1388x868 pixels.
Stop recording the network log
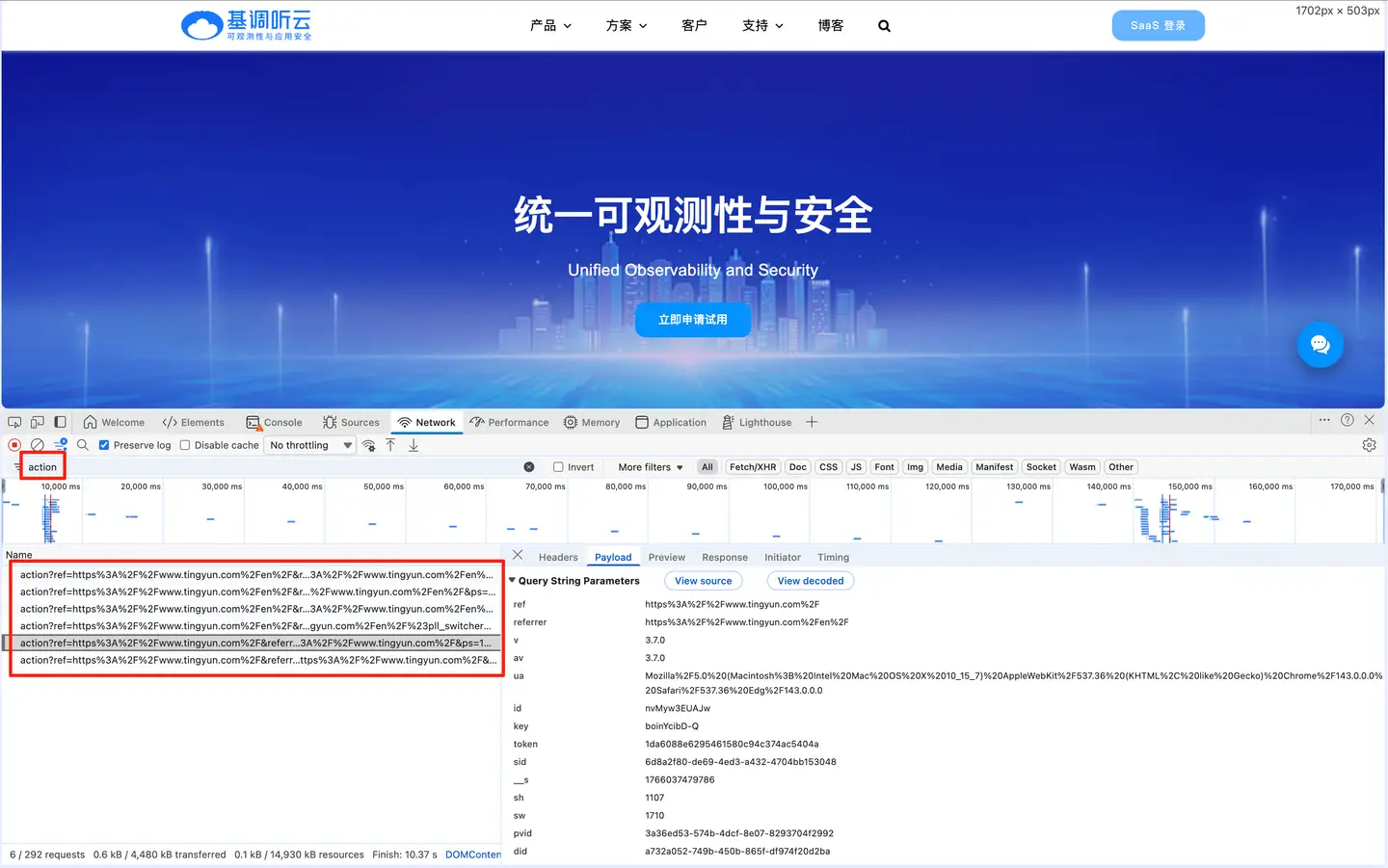(14, 445)
